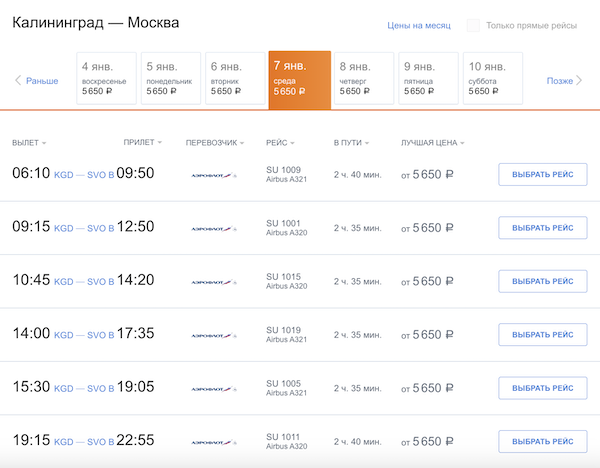600x468 pixels.
Task: Sort by ПРИЛЕТ arrival column
Action: (142, 143)
